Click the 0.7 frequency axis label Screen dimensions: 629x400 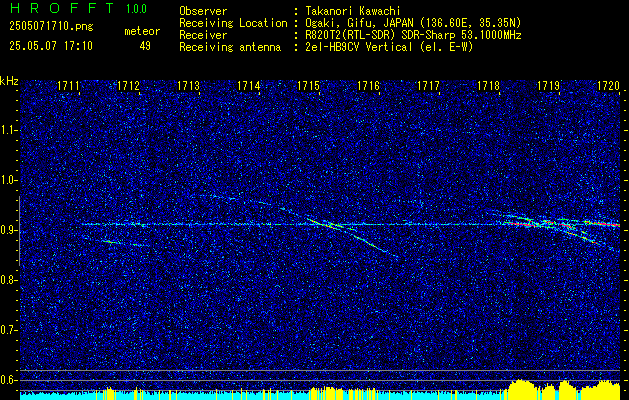8,330
